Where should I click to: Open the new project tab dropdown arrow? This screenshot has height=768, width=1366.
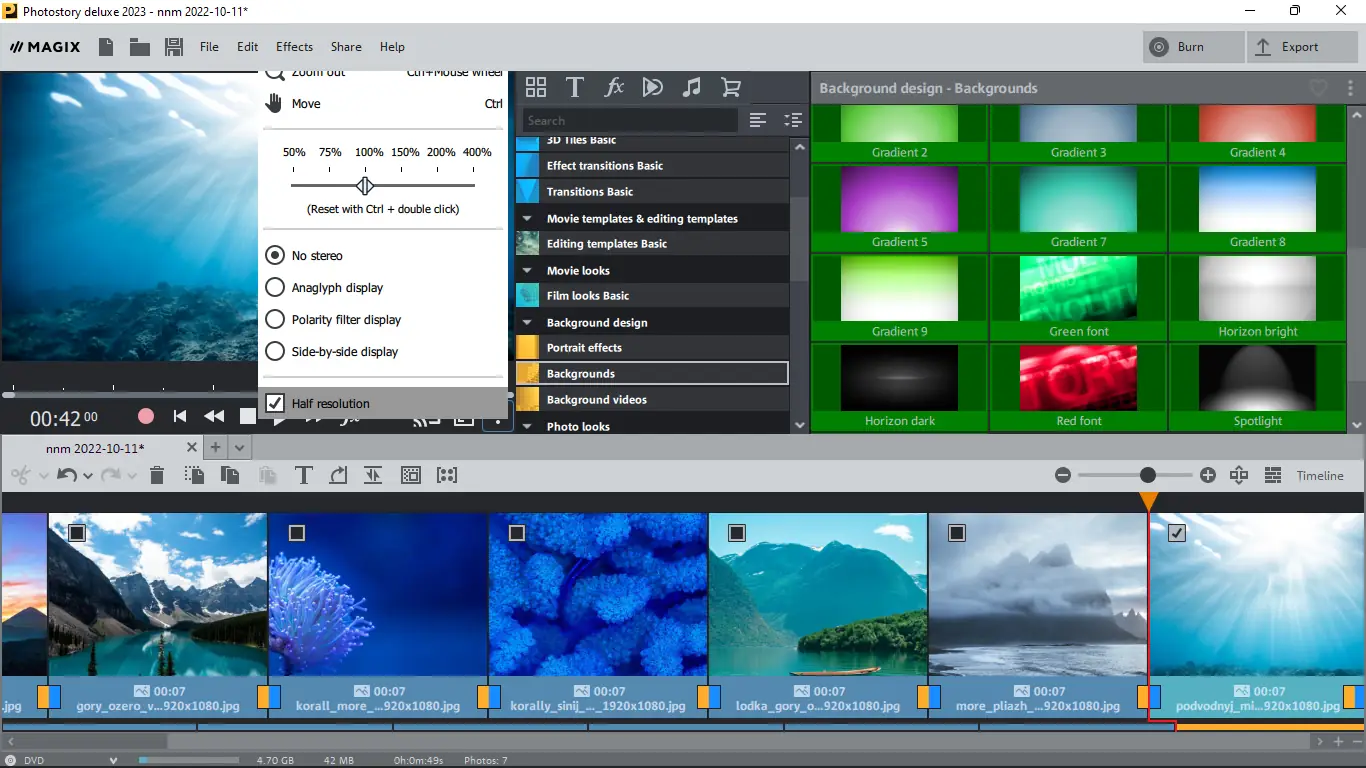click(237, 447)
